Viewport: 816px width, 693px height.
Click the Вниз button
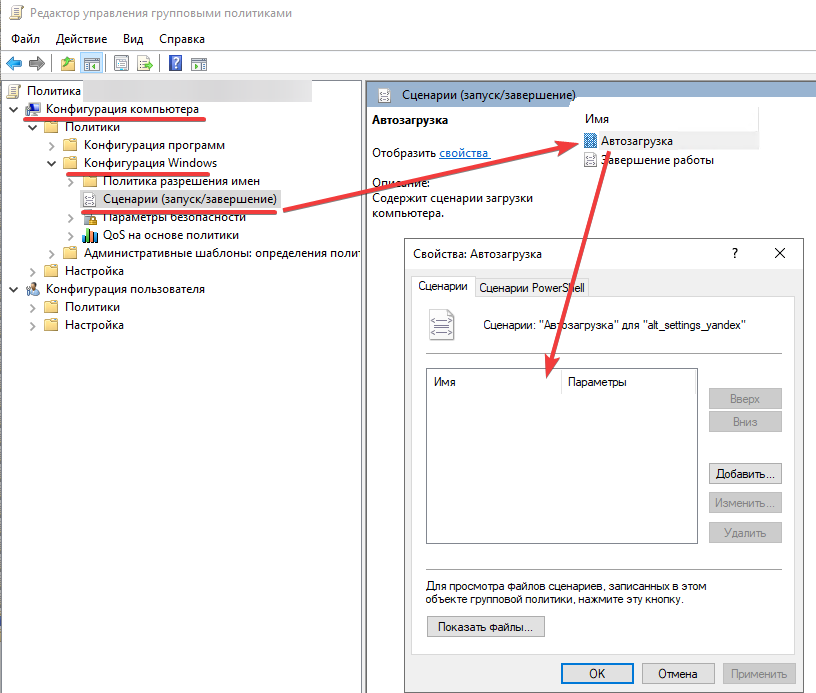point(745,422)
